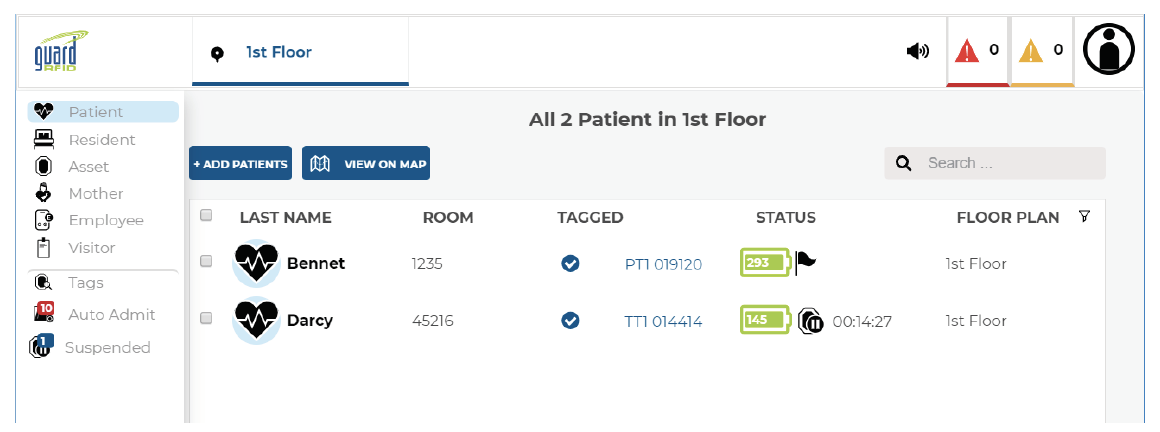1160x432 pixels.
Task: Check the box for patient Darcy
Action: (206, 317)
